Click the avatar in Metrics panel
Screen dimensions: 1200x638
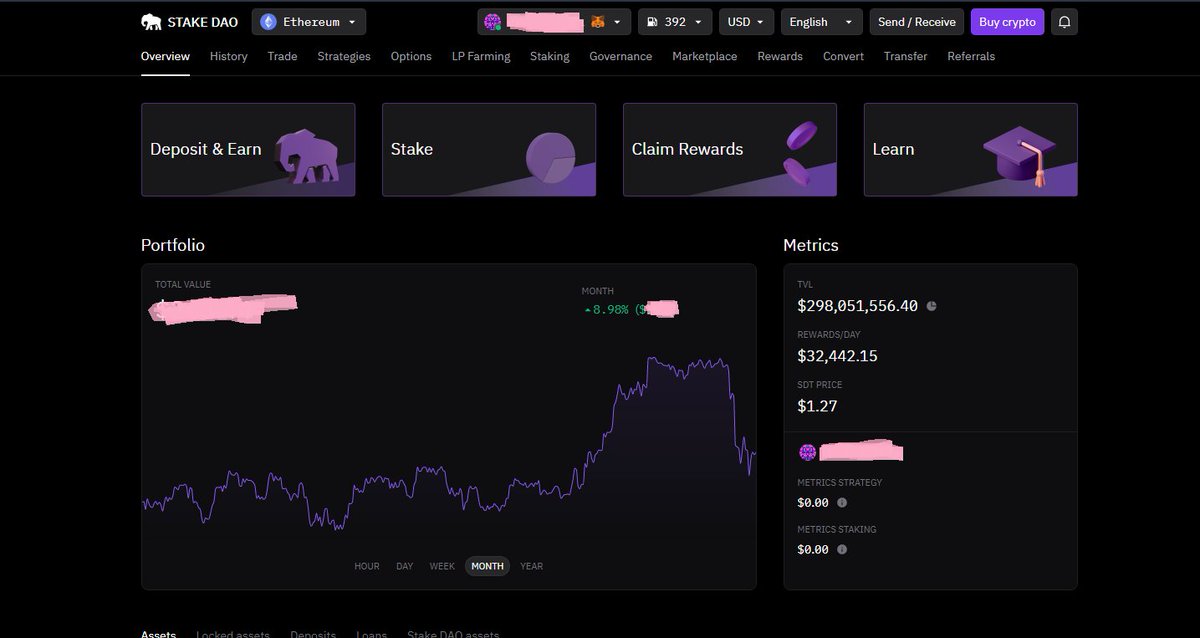(x=808, y=452)
